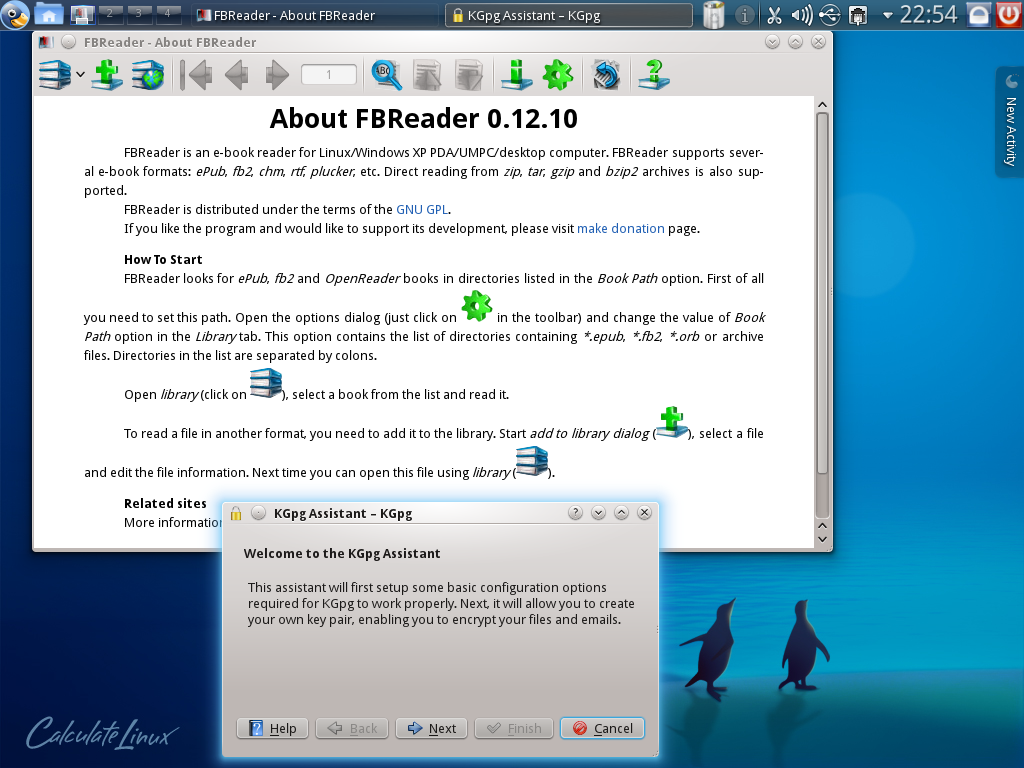Open the FBReader window menu circle button
The height and width of the screenshot is (768, 1024).
[x=68, y=42]
